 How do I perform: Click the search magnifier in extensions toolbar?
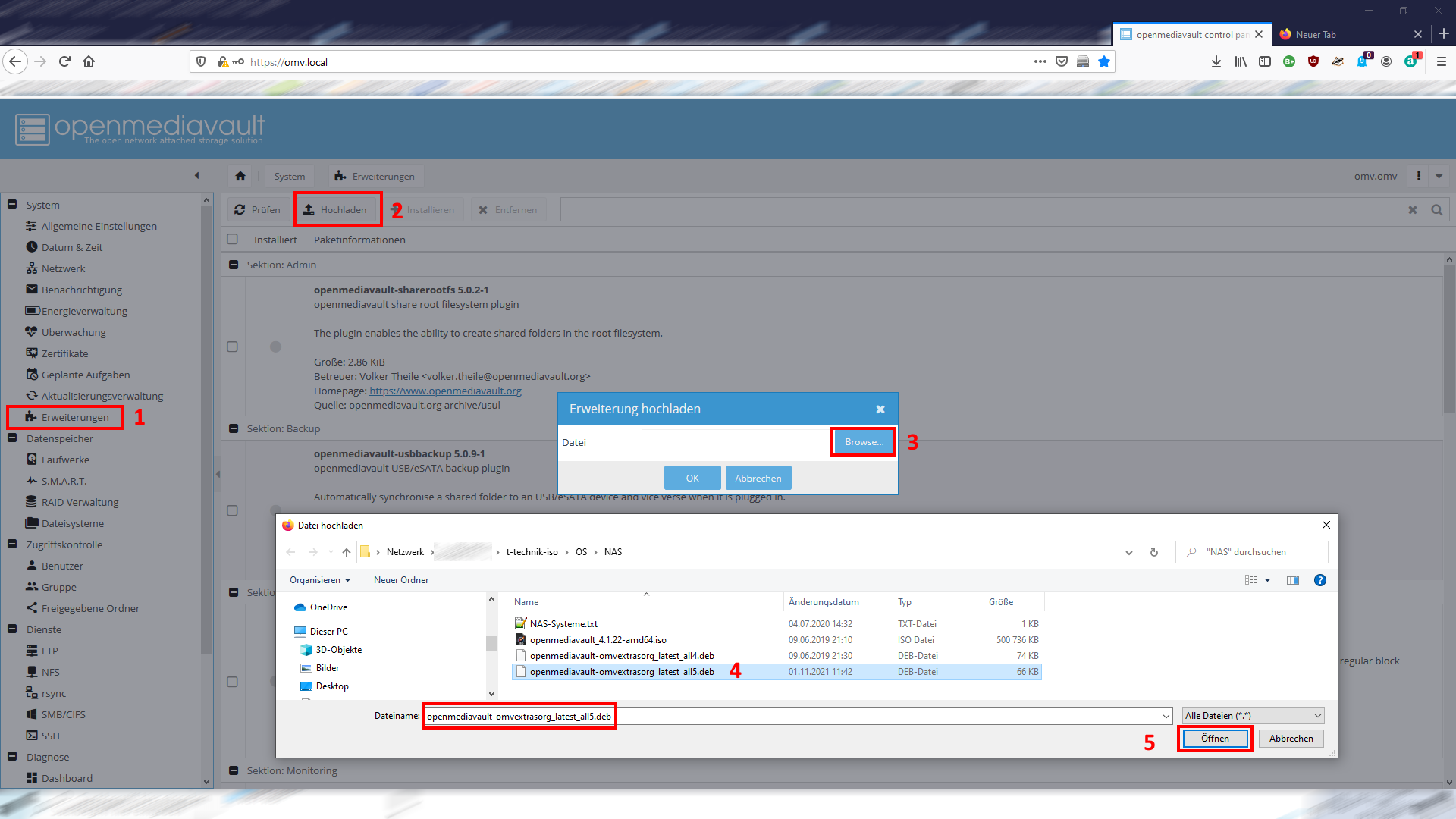[1437, 210]
